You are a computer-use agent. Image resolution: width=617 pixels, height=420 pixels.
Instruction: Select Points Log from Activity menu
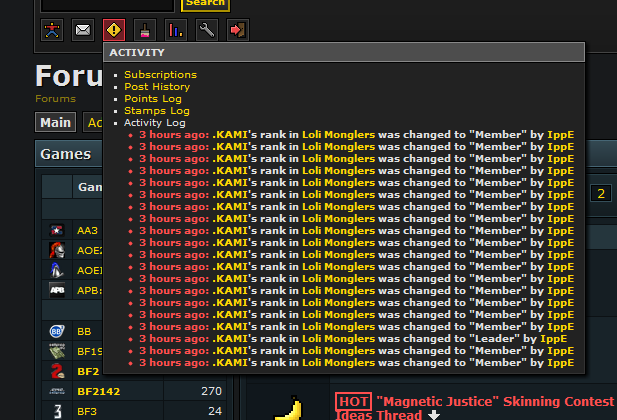(152, 99)
